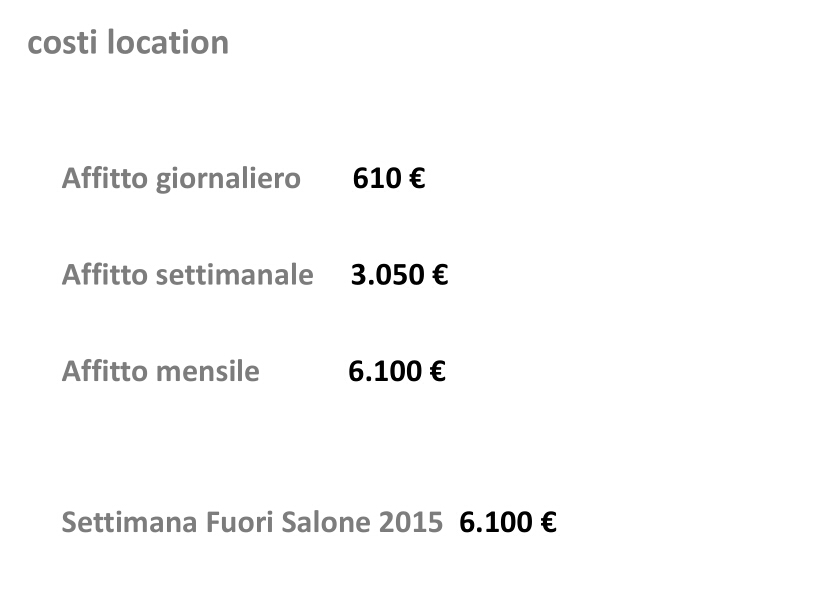Click the euro symbol after 3.050
The image size is (823, 607).
tap(440, 275)
